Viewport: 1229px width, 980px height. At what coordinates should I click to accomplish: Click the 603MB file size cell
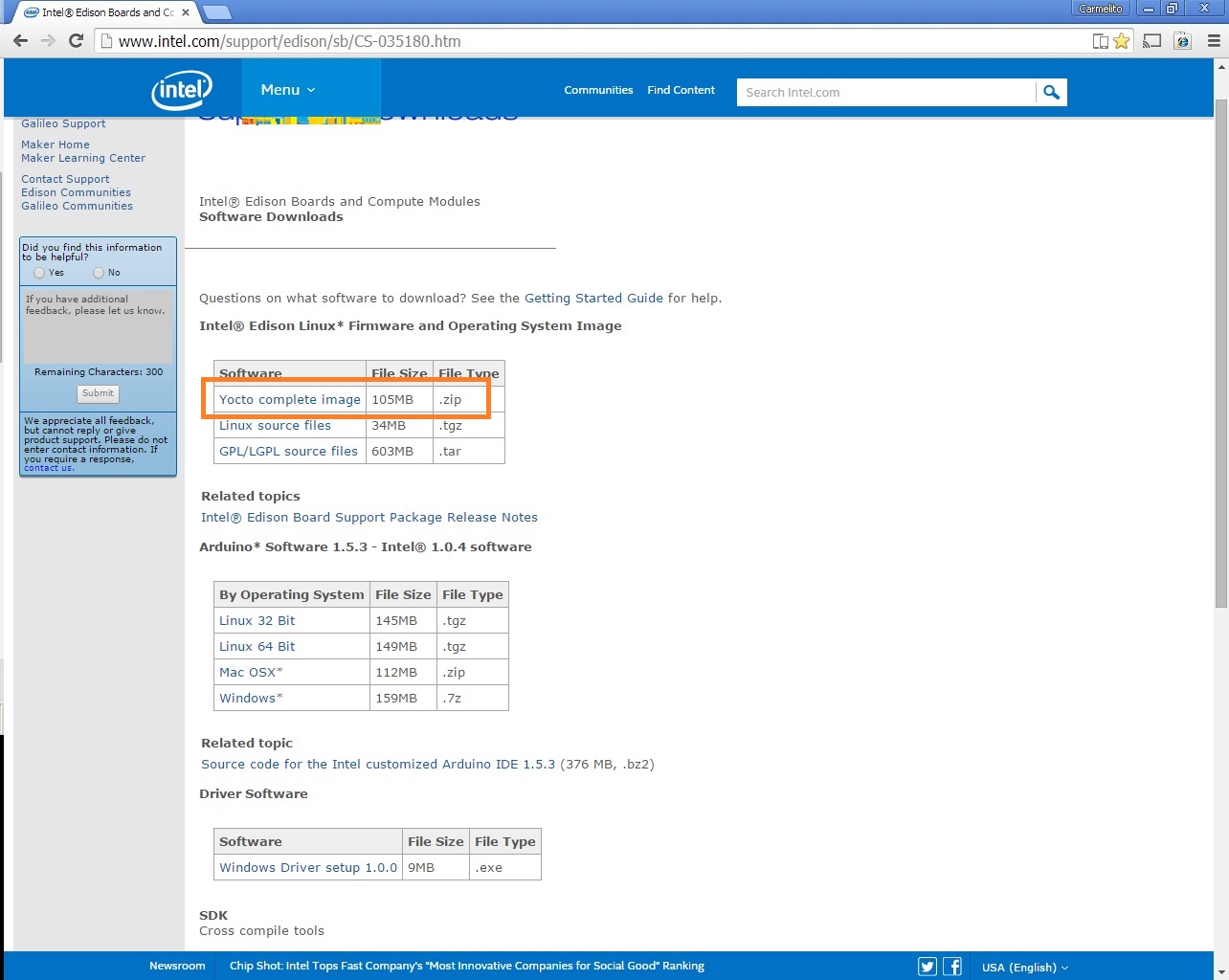tap(399, 451)
